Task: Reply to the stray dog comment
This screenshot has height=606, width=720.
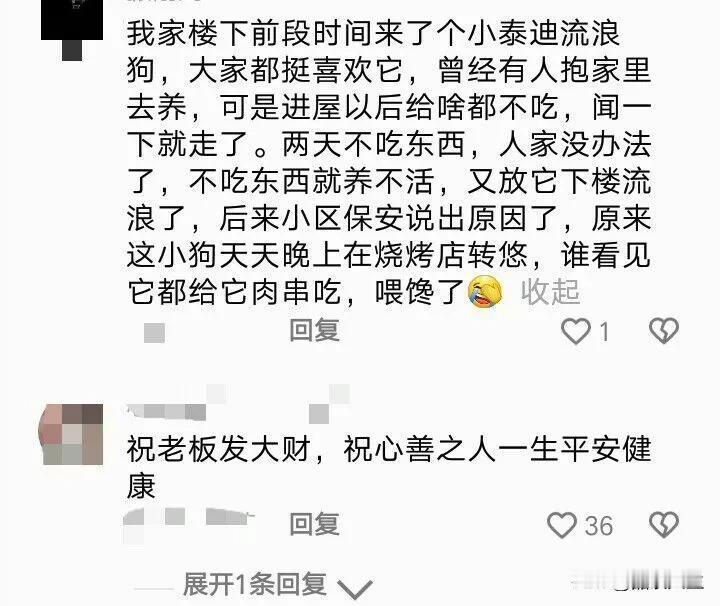Action: tap(315, 330)
